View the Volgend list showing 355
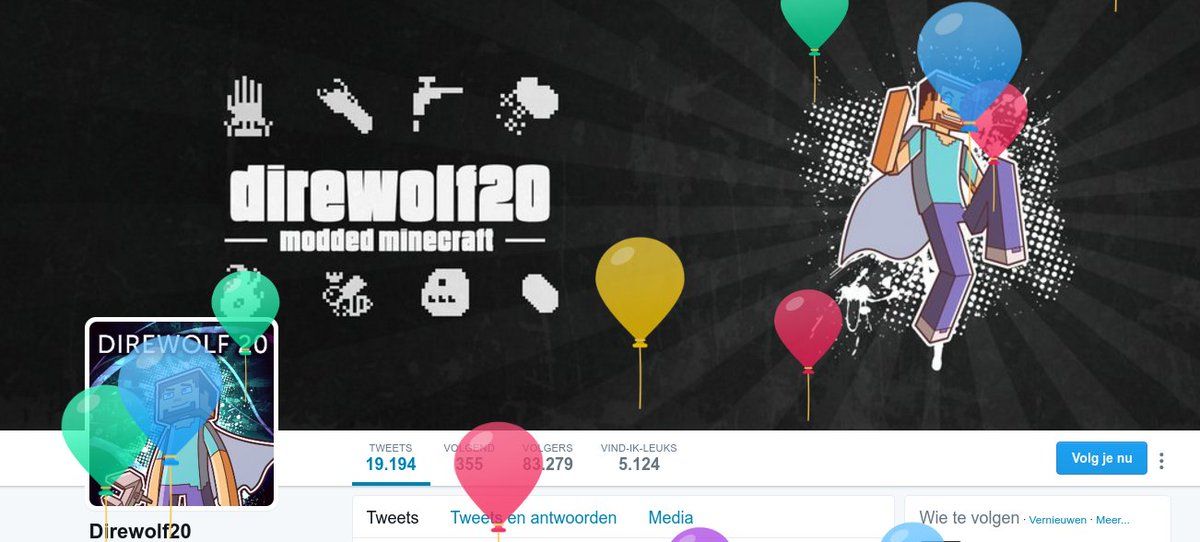The image size is (1200, 542). click(x=469, y=457)
